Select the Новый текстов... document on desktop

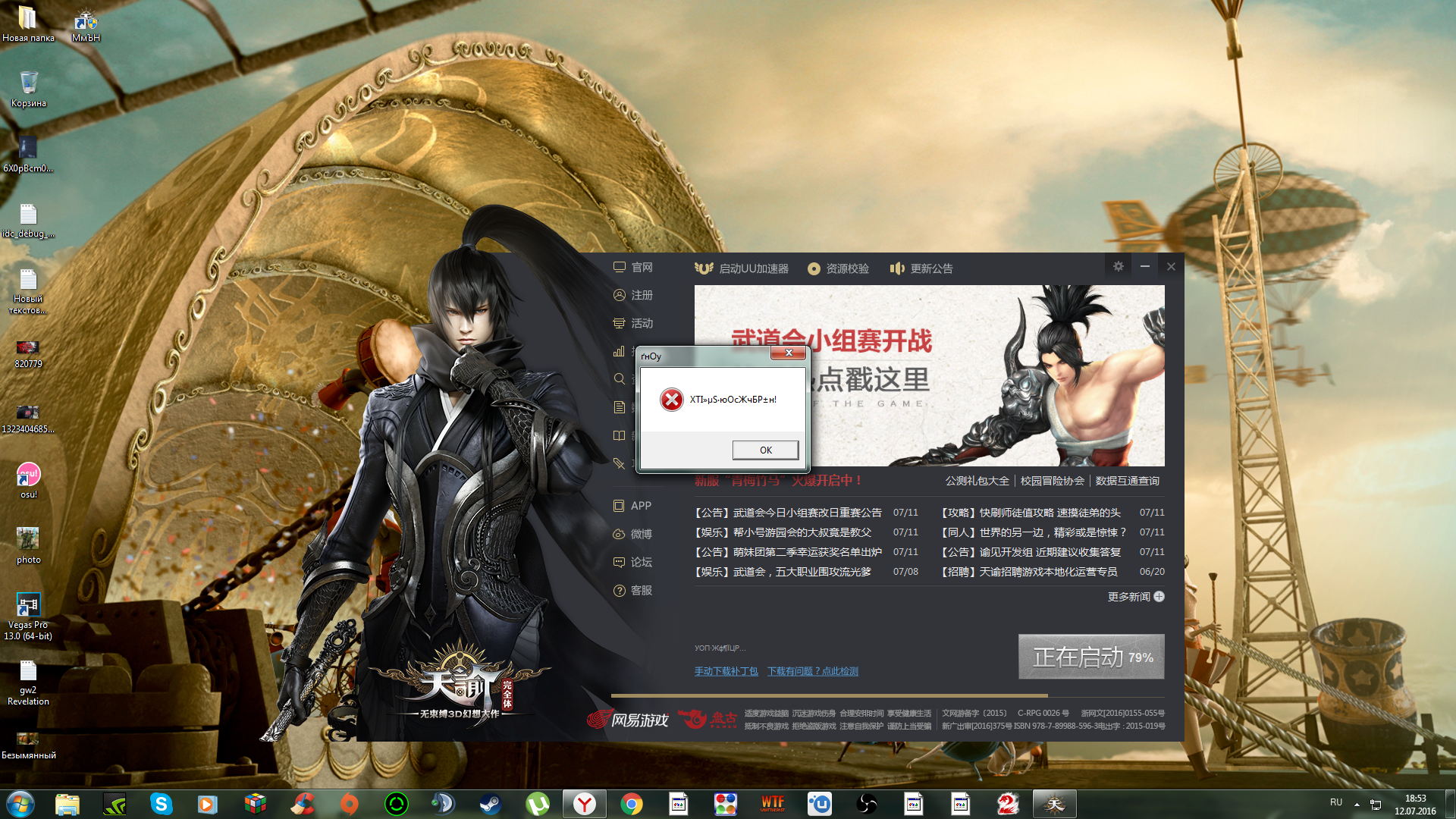point(28,290)
